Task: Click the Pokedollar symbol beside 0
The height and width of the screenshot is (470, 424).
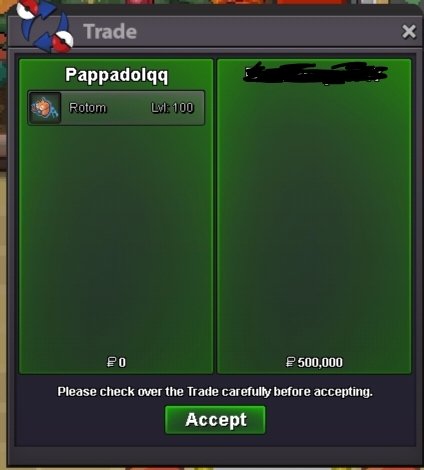Action: tap(111, 362)
